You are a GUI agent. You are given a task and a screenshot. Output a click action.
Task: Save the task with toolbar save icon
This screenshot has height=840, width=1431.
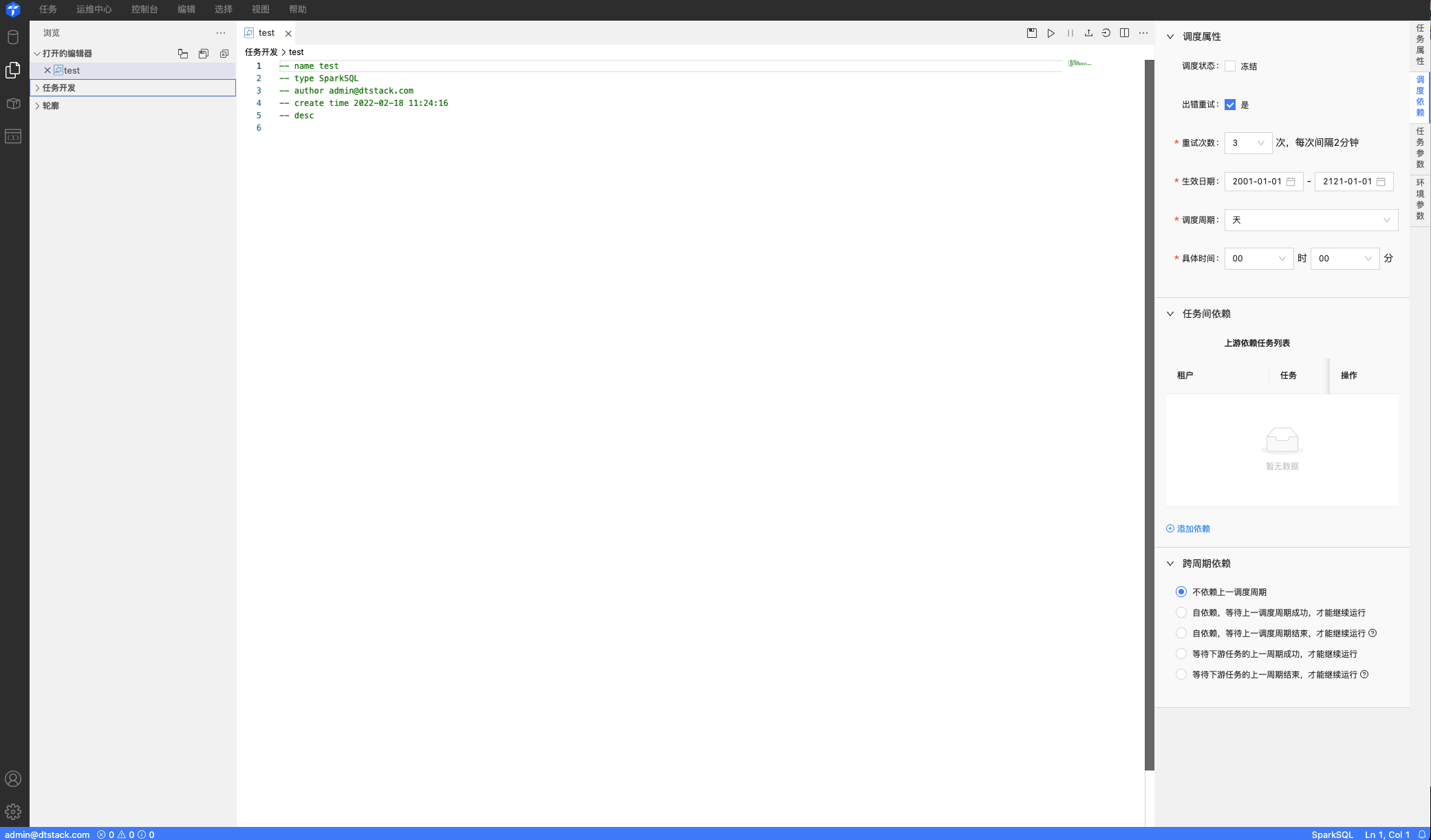coord(1032,33)
